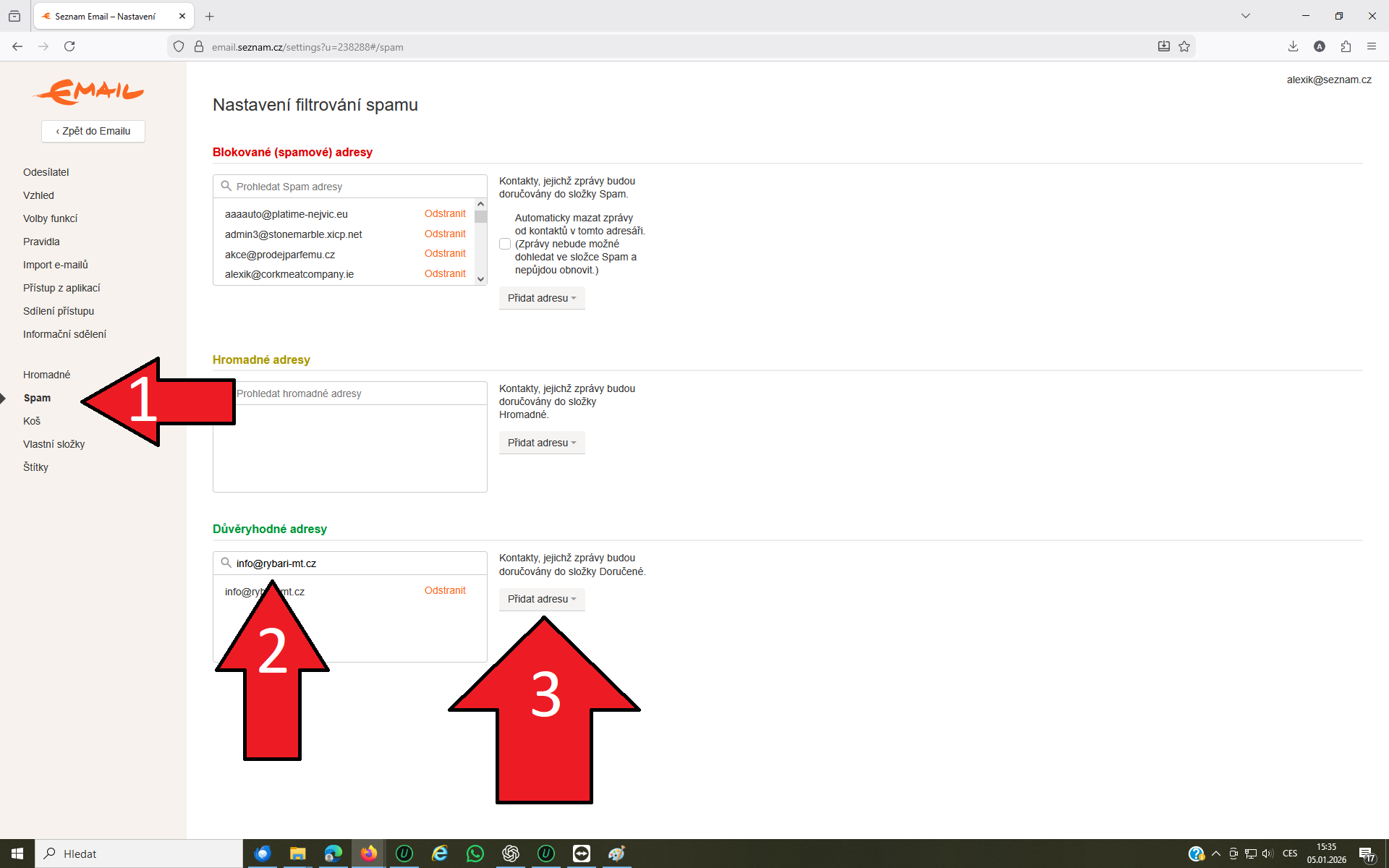Click the Seznam Email logo

(88, 91)
